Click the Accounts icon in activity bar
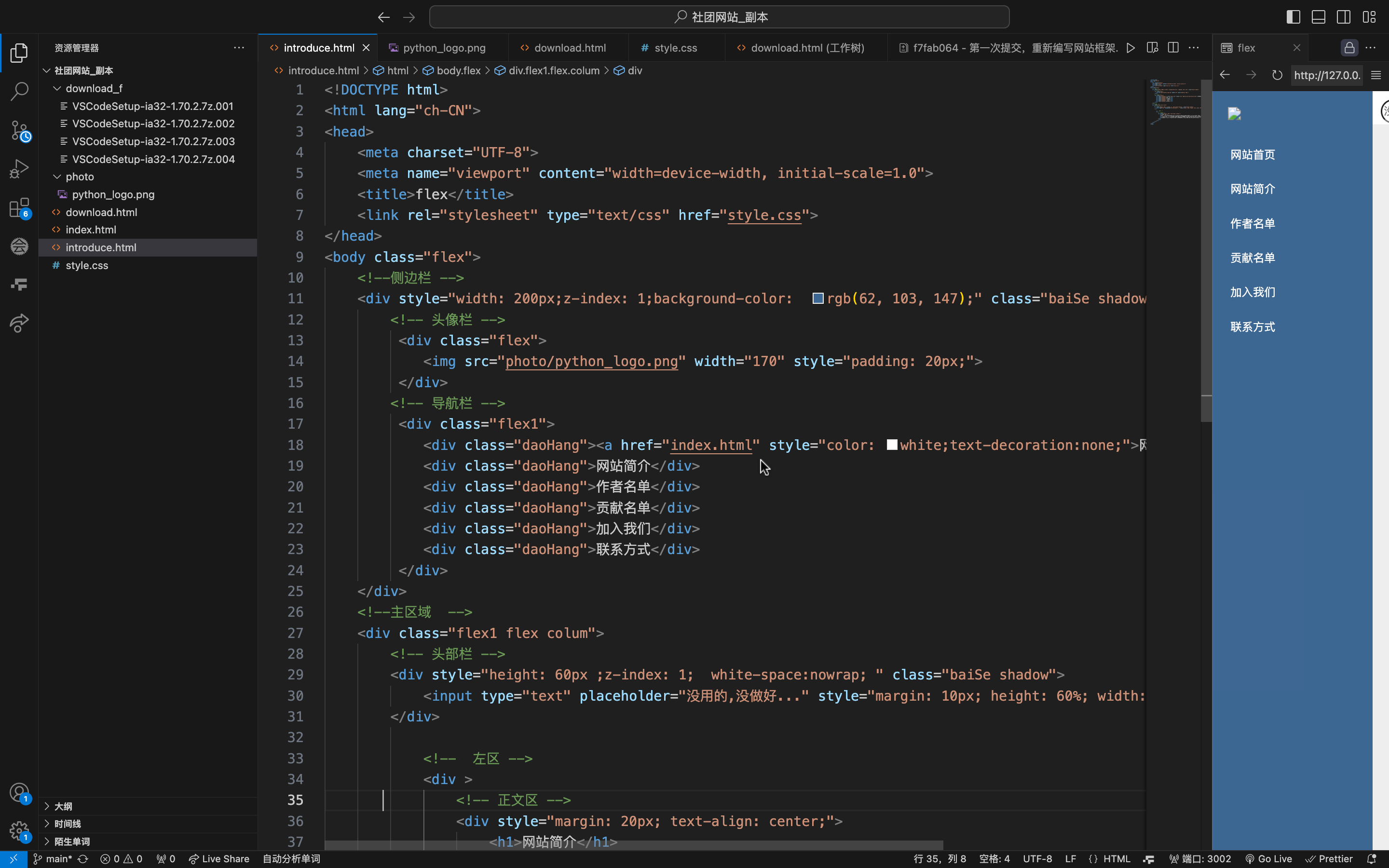The image size is (1389, 868). tap(19, 793)
